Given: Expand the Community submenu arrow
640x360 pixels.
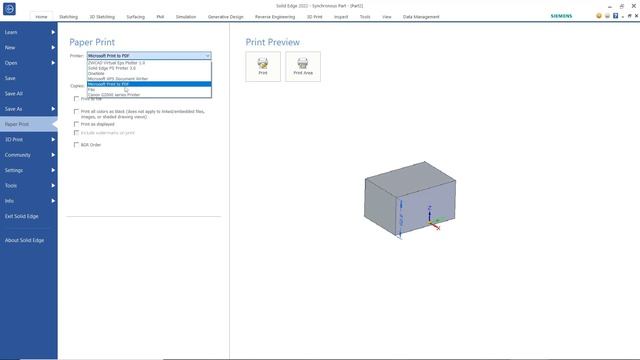Looking at the screenshot, I should click(53, 155).
